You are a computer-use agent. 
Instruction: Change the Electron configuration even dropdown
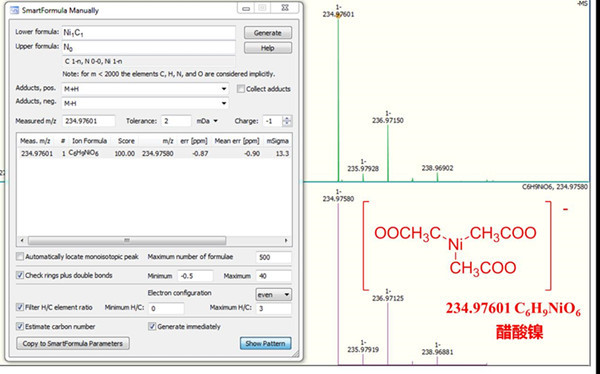[273, 295]
